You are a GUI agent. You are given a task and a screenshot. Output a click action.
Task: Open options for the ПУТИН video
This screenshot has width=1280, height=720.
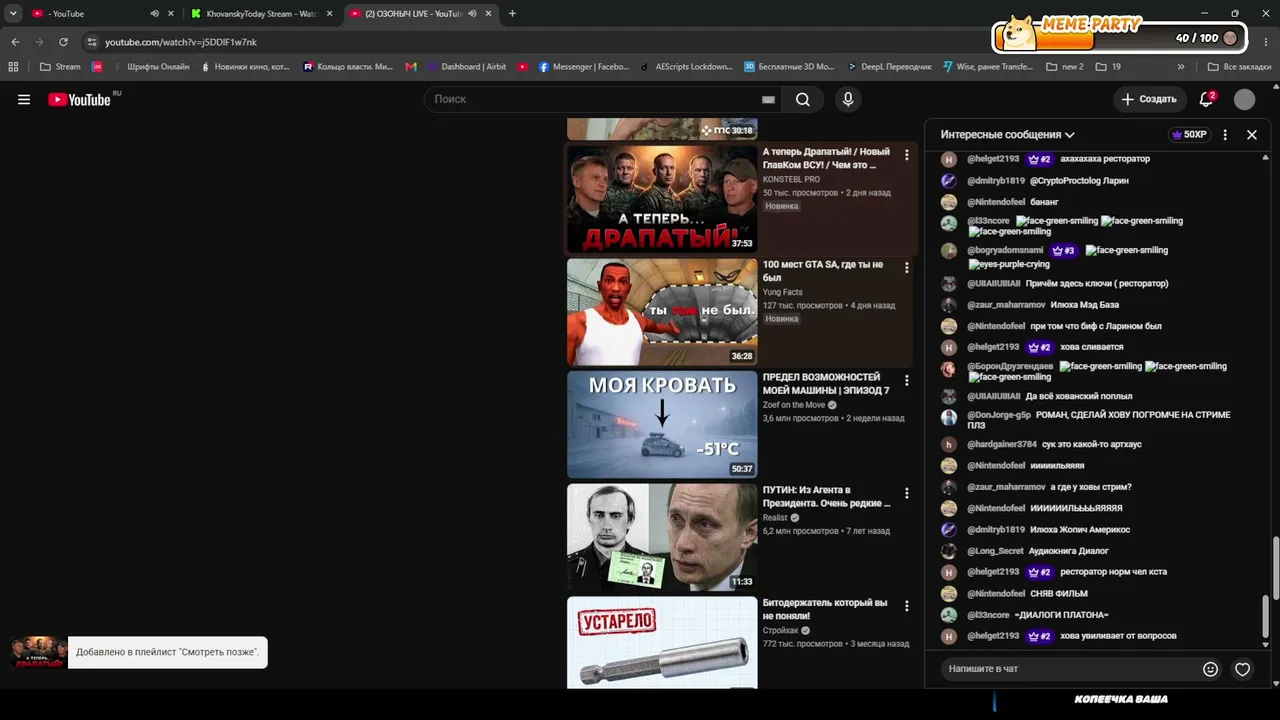click(907, 493)
